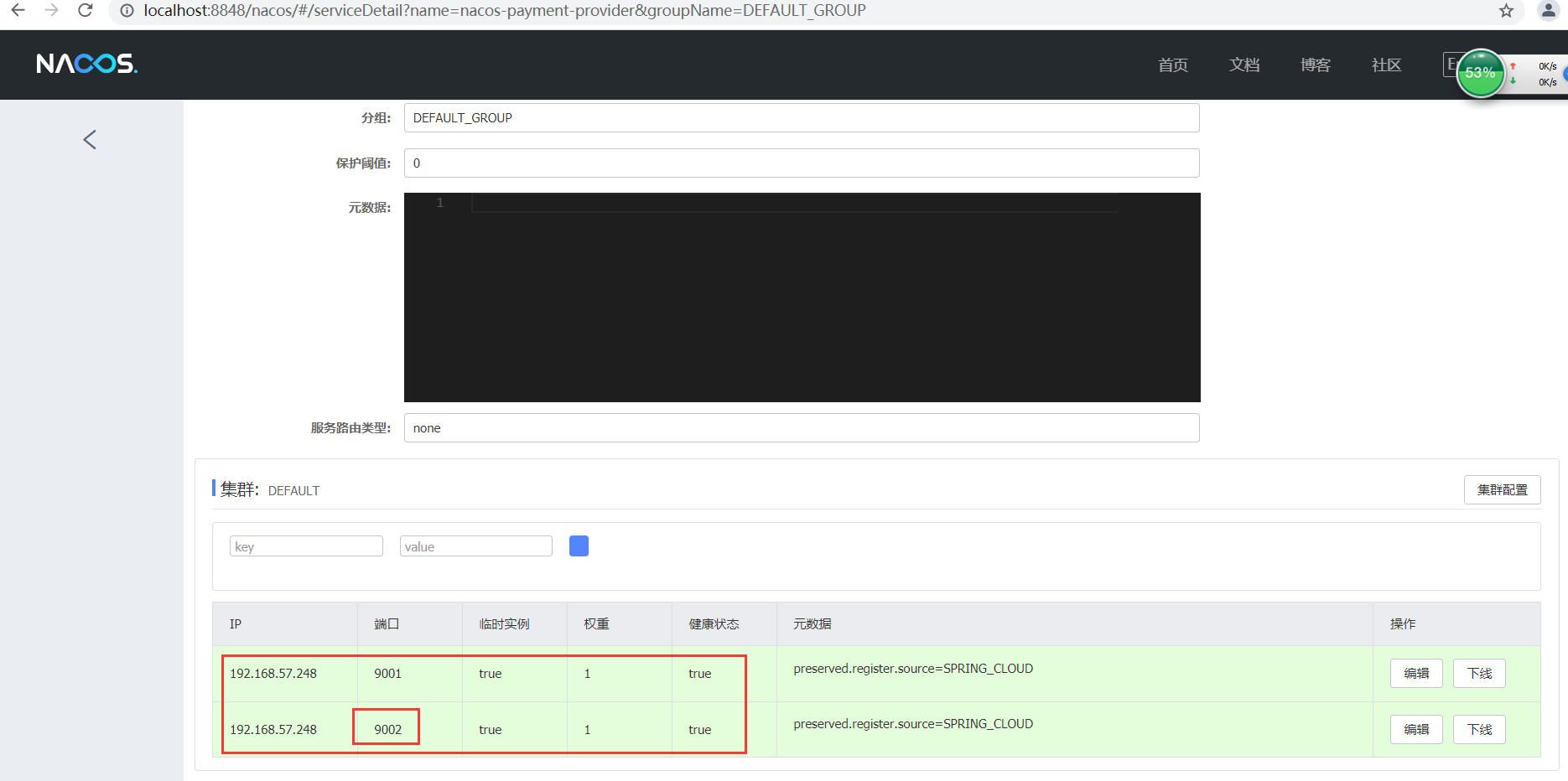1568x781 pixels.
Task: Focus the 分组 field with DEFAULT_GROUP
Action: click(x=802, y=118)
